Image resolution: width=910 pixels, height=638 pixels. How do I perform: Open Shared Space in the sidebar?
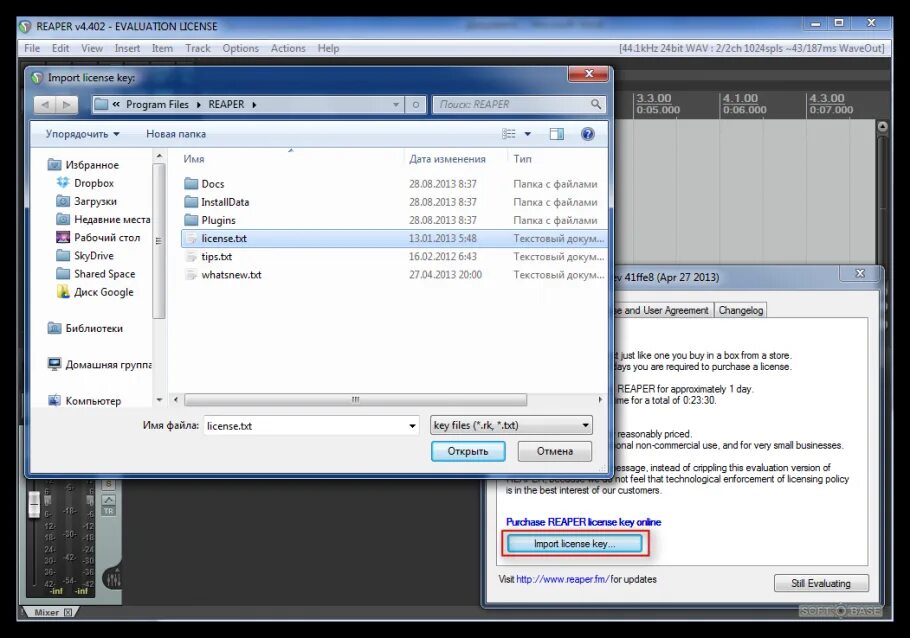(x=104, y=273)
